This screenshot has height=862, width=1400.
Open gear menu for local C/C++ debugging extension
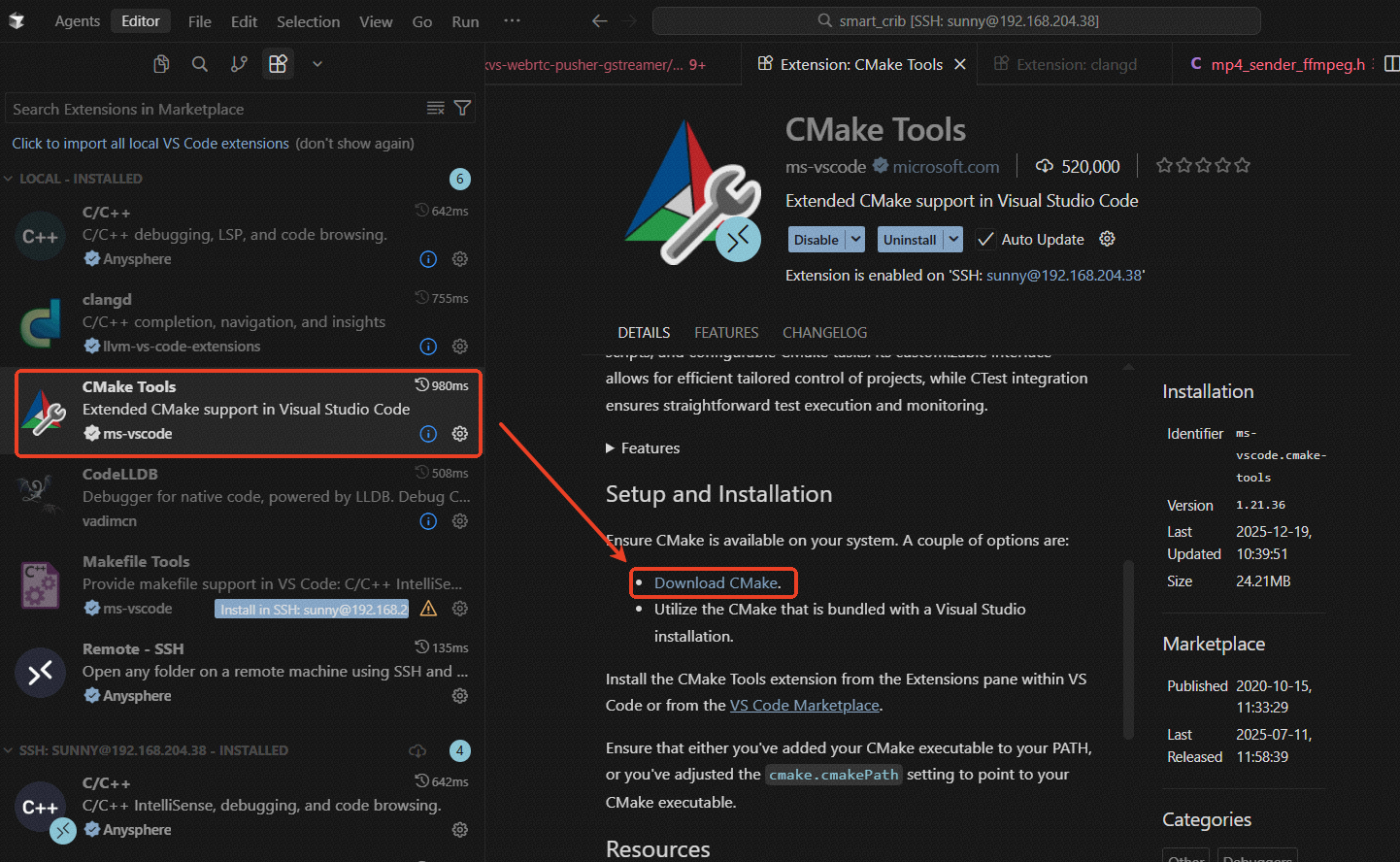(460, 259)
